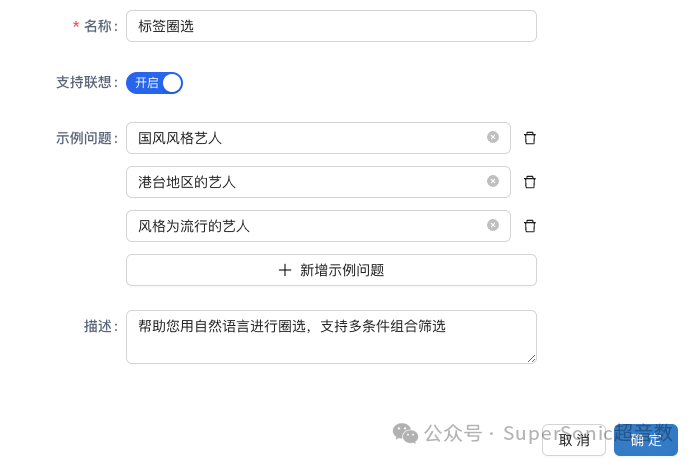Toggle the 支持联想 switch off
695x461 pixels.
(155, 83)
